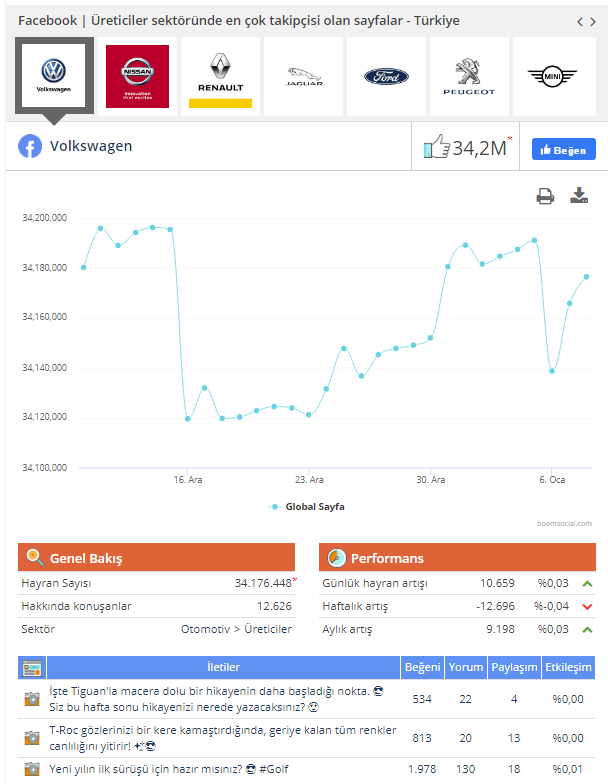
Task: Open the T-Roc gözlerinizi post text
Action: (222, 738)
